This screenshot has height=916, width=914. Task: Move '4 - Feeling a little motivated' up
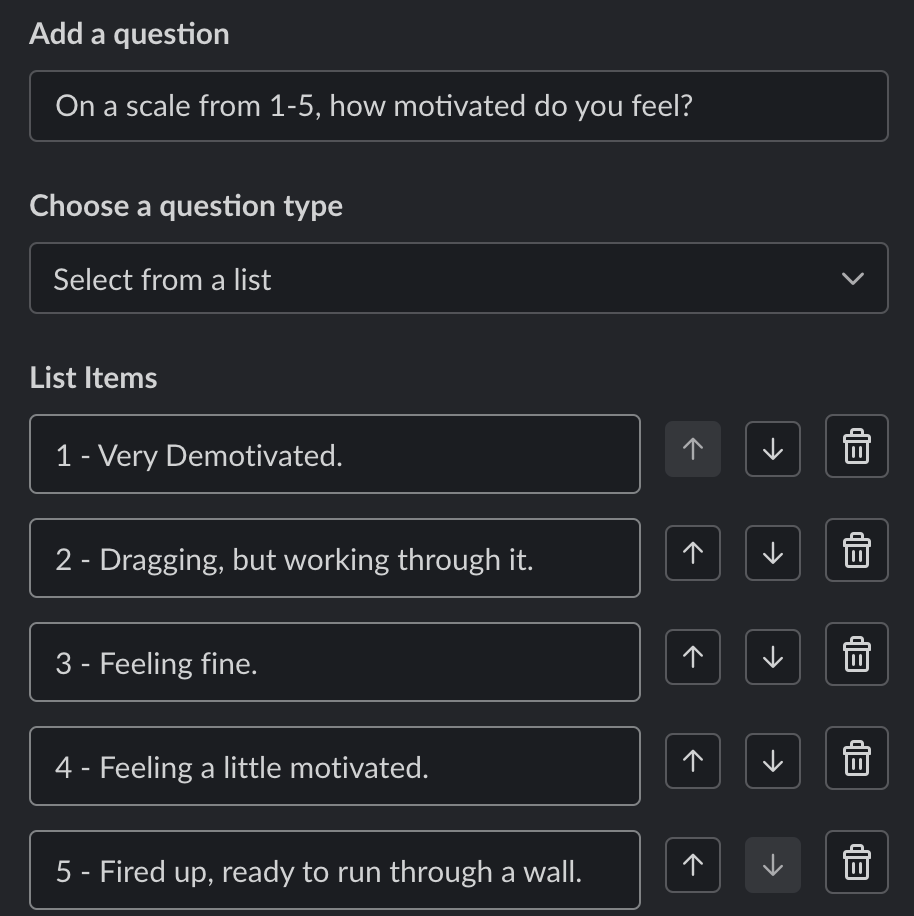pyautogui.click(x=693, y=761)
